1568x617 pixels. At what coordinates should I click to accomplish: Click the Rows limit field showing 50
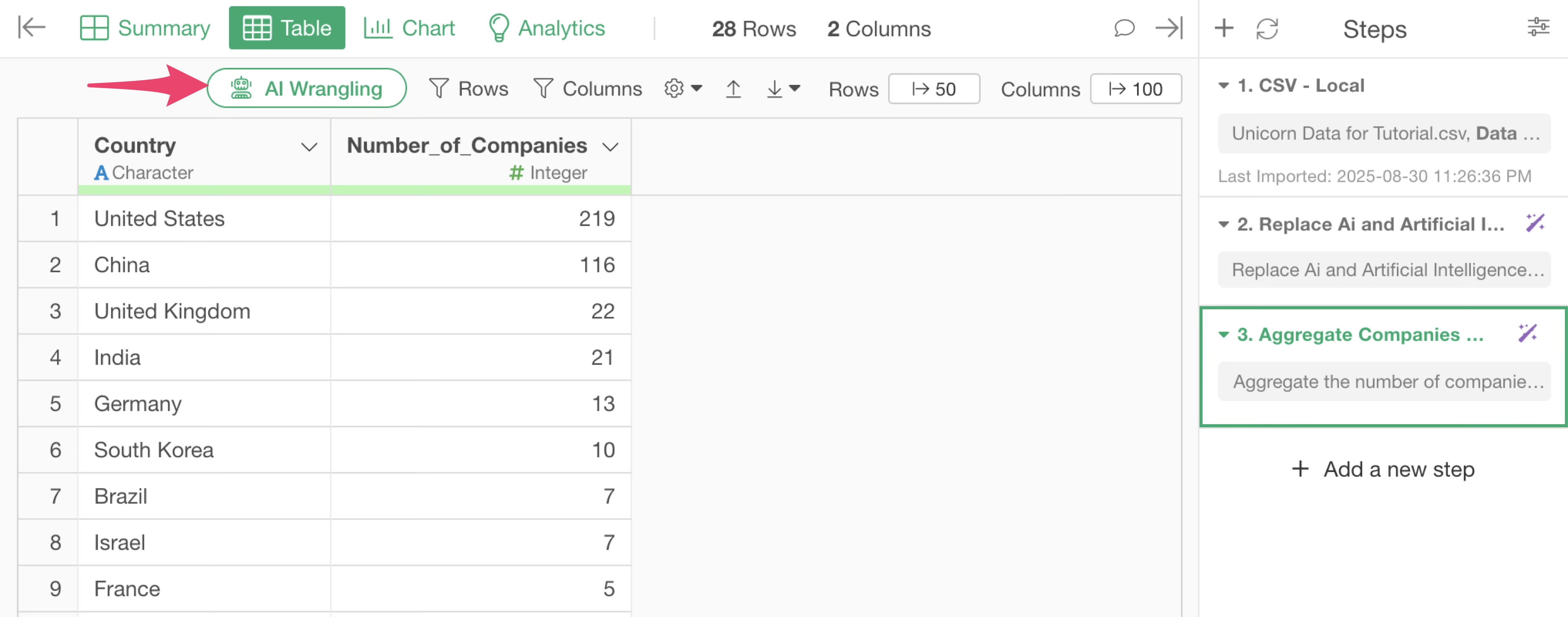coord(934,89)
